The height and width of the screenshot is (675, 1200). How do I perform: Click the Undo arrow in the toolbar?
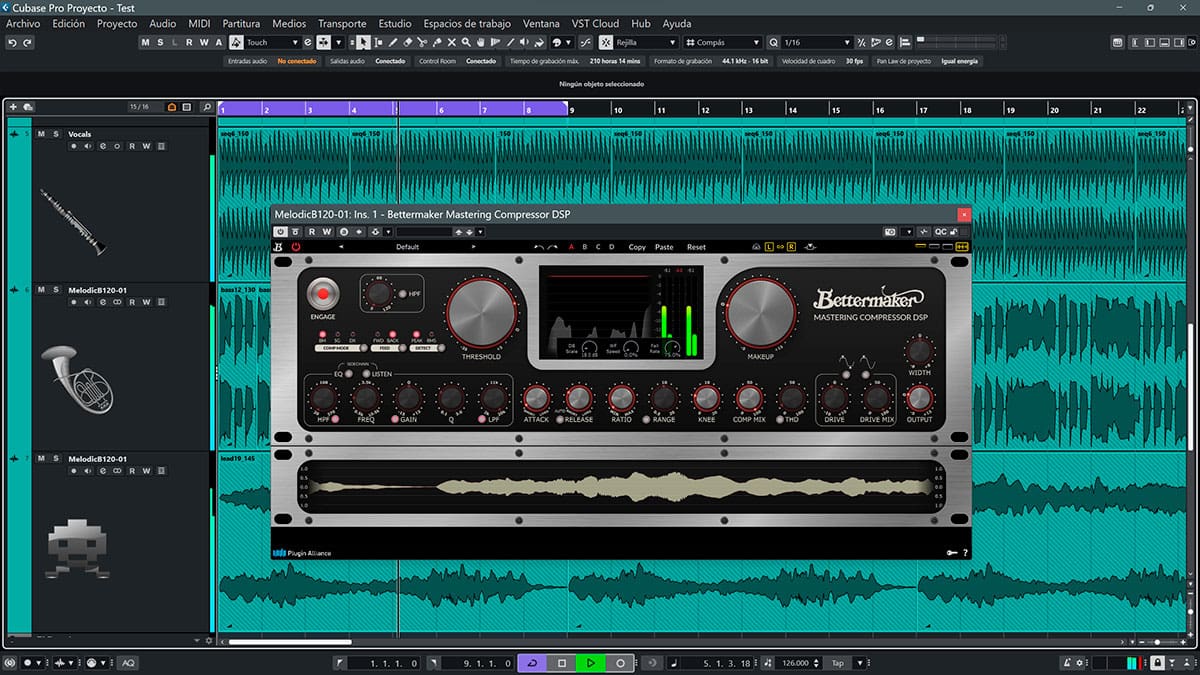point(13,43)
